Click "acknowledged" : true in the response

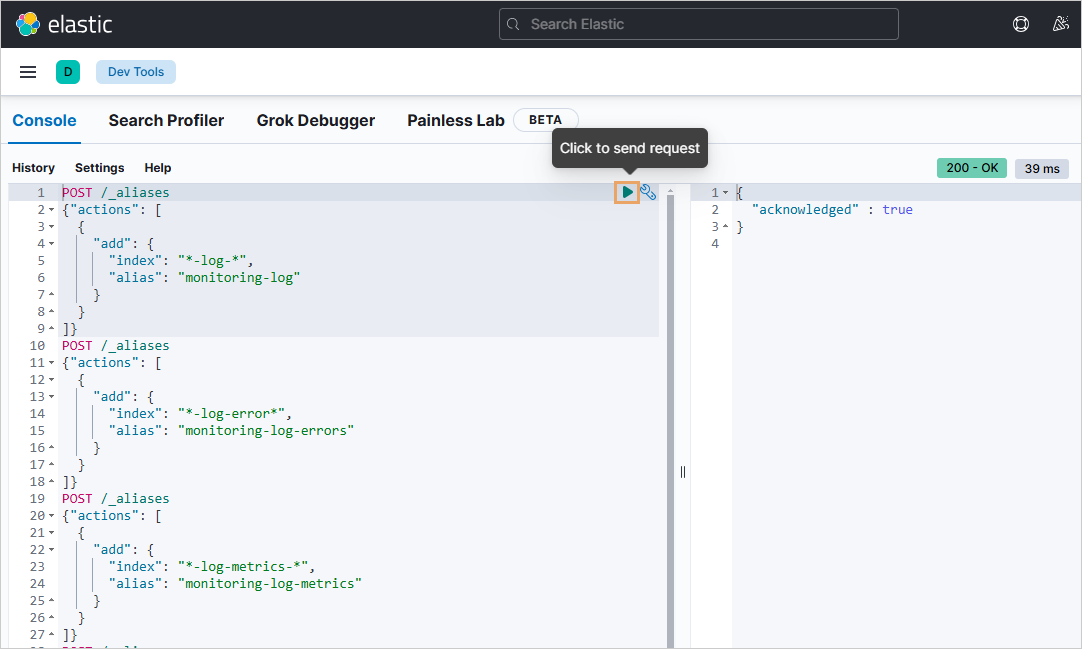(x=832, y=210)
